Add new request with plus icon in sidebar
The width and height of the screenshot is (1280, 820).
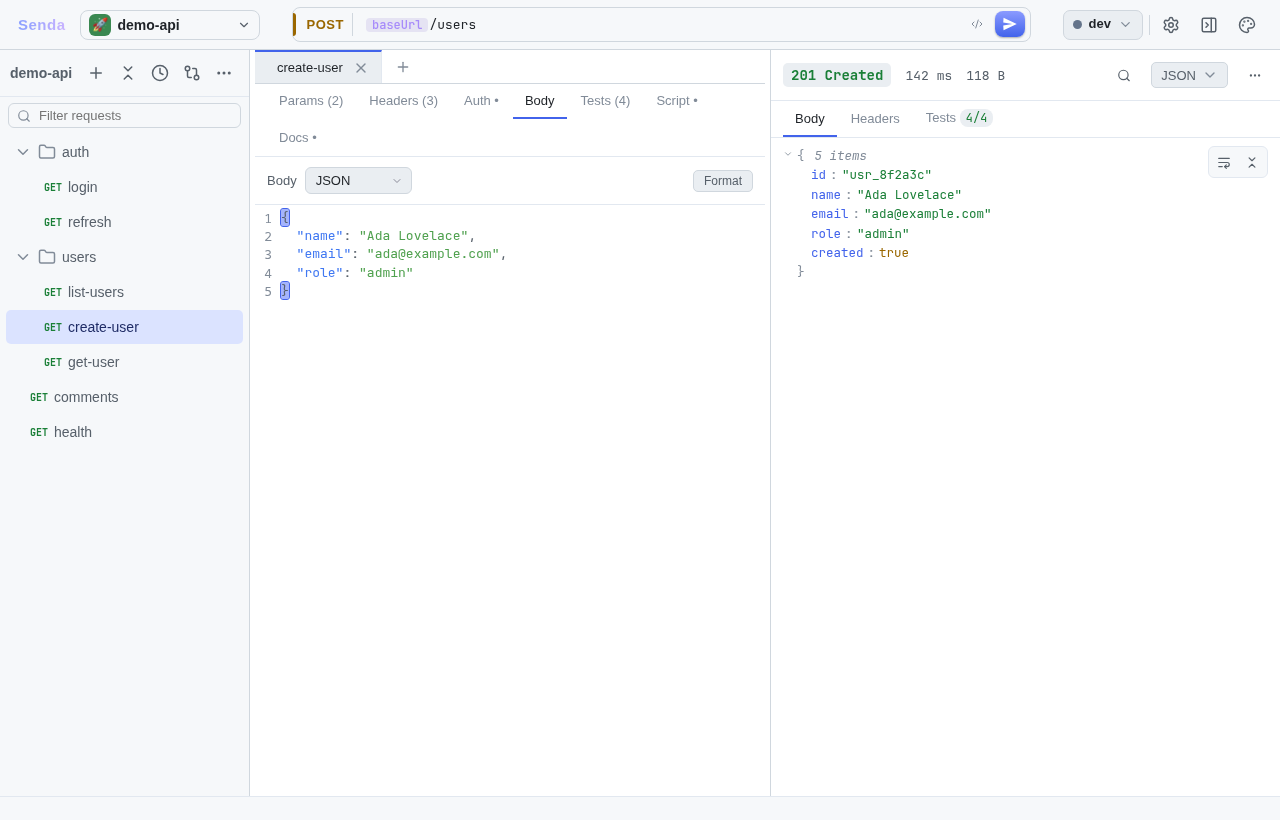96,73
